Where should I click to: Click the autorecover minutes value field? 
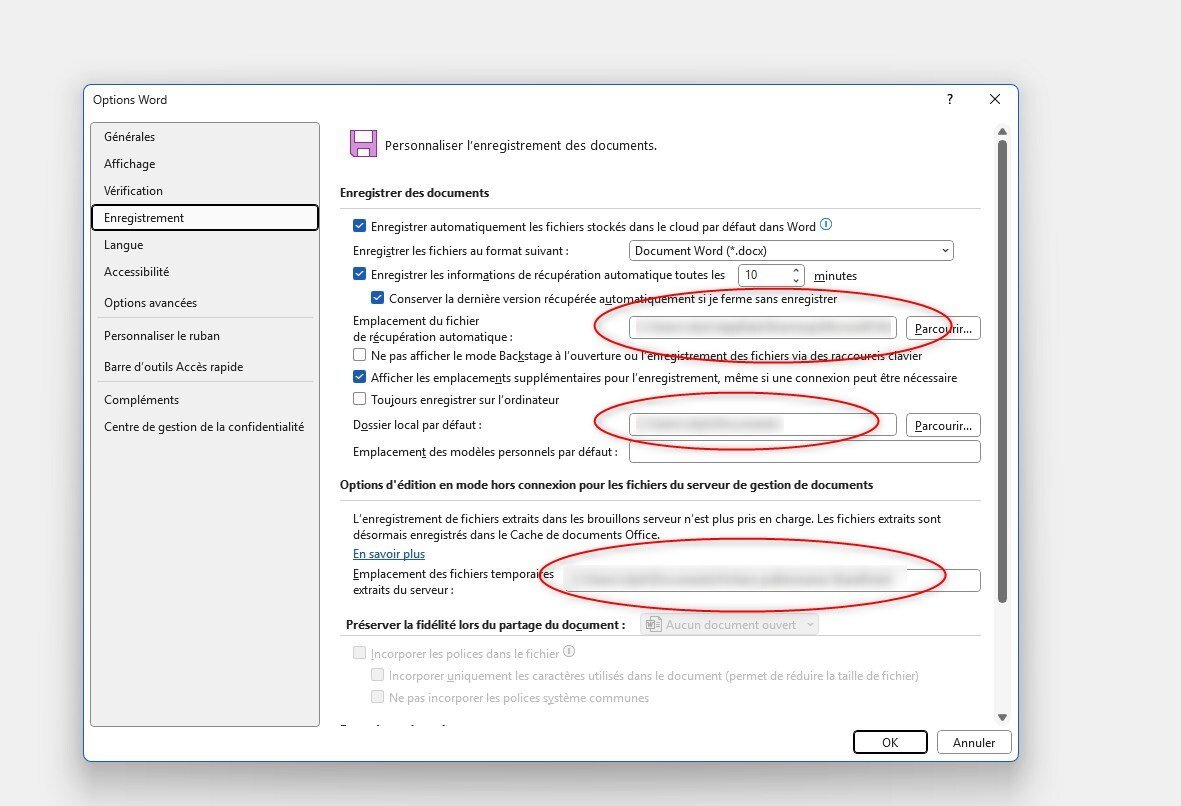pyautogui.click(x=764, y=275)
